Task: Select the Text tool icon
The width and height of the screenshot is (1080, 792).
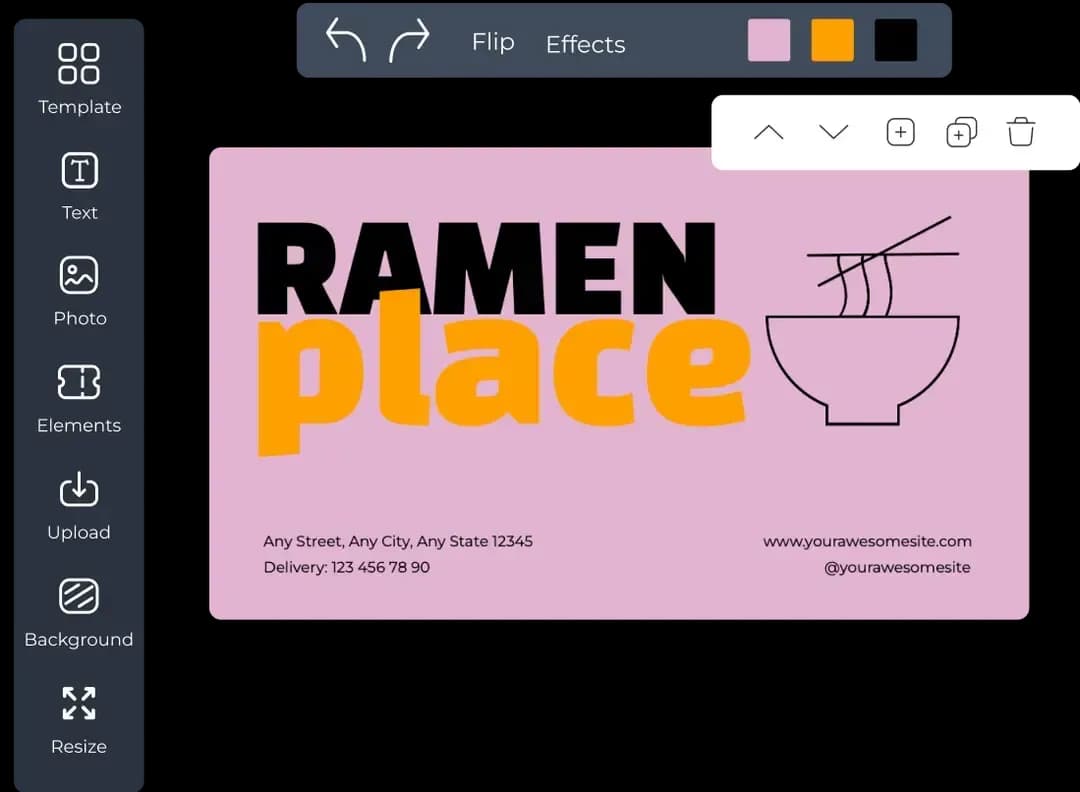Action: click(x=79, y=170)
